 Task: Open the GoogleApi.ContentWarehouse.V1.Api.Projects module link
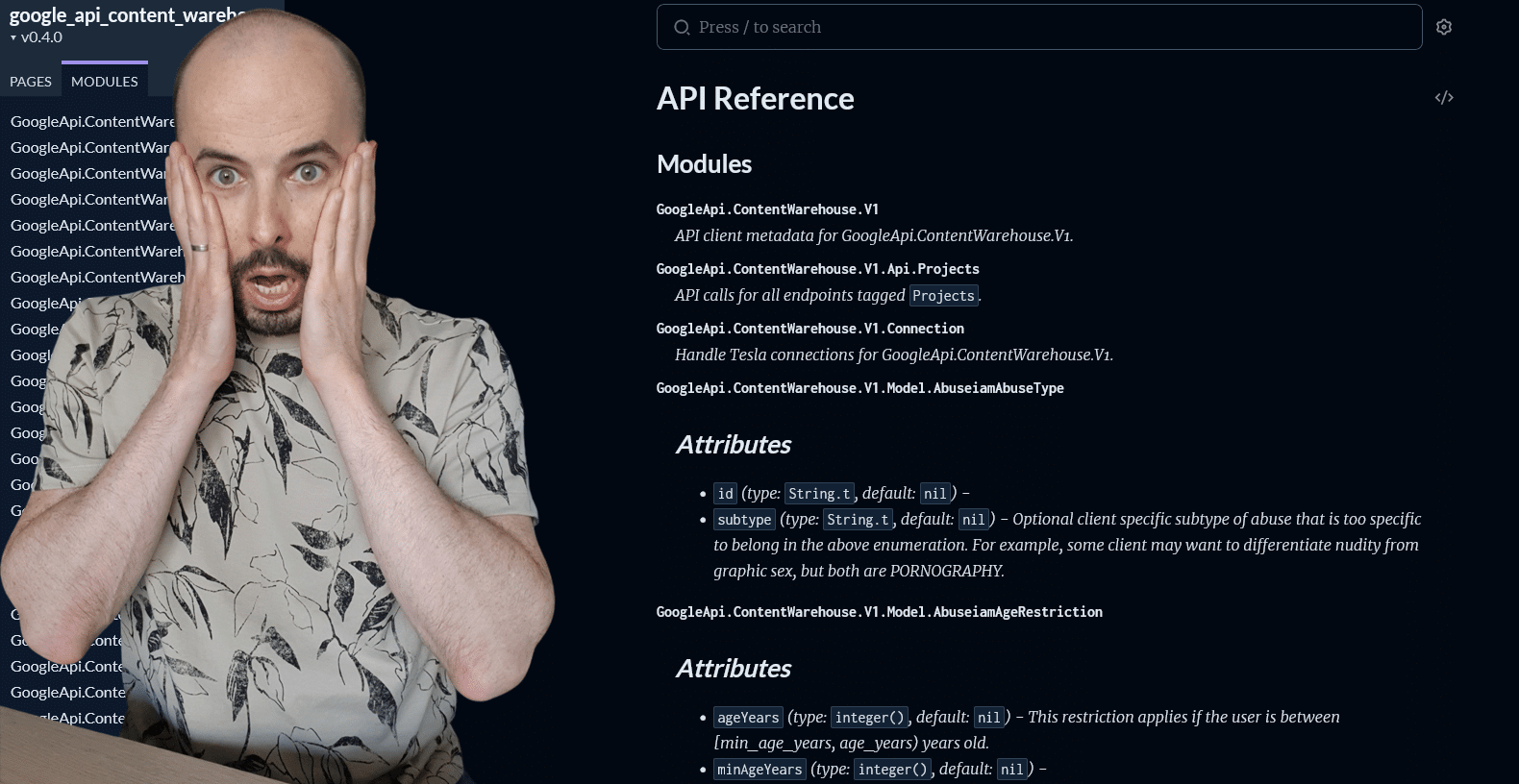tap(818, 269)
